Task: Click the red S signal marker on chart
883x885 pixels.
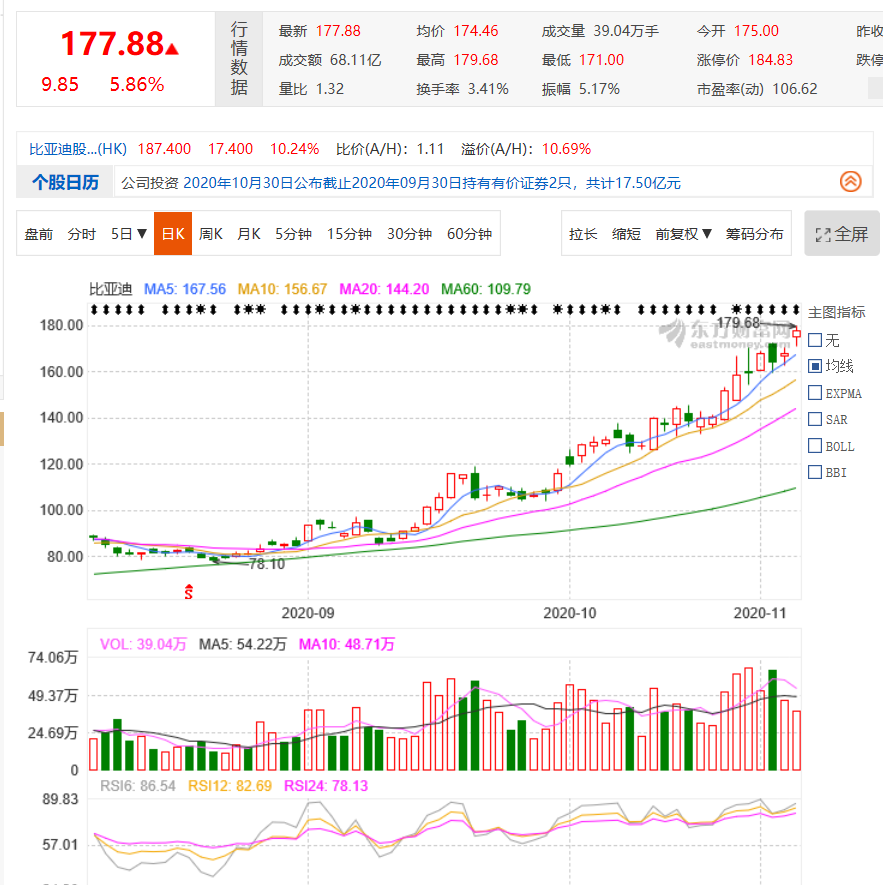Action: (189, 592)
